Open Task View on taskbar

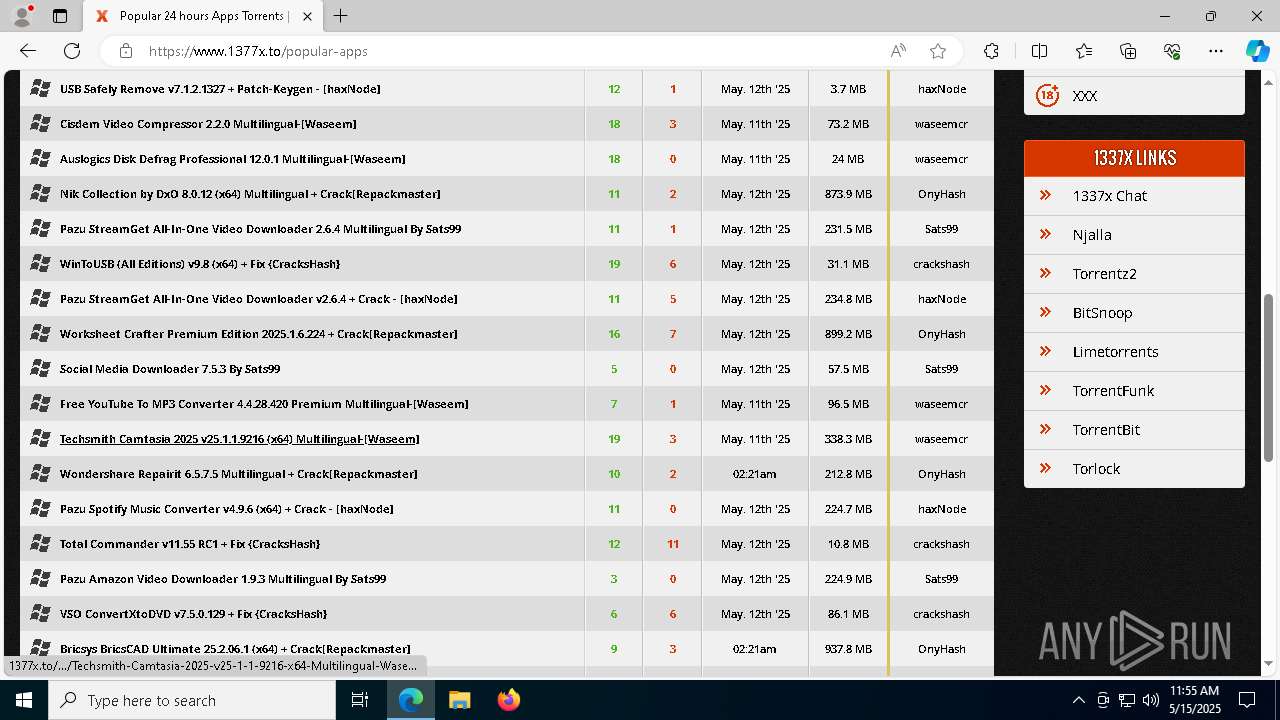pyautogui.click(x=360, y=700)
